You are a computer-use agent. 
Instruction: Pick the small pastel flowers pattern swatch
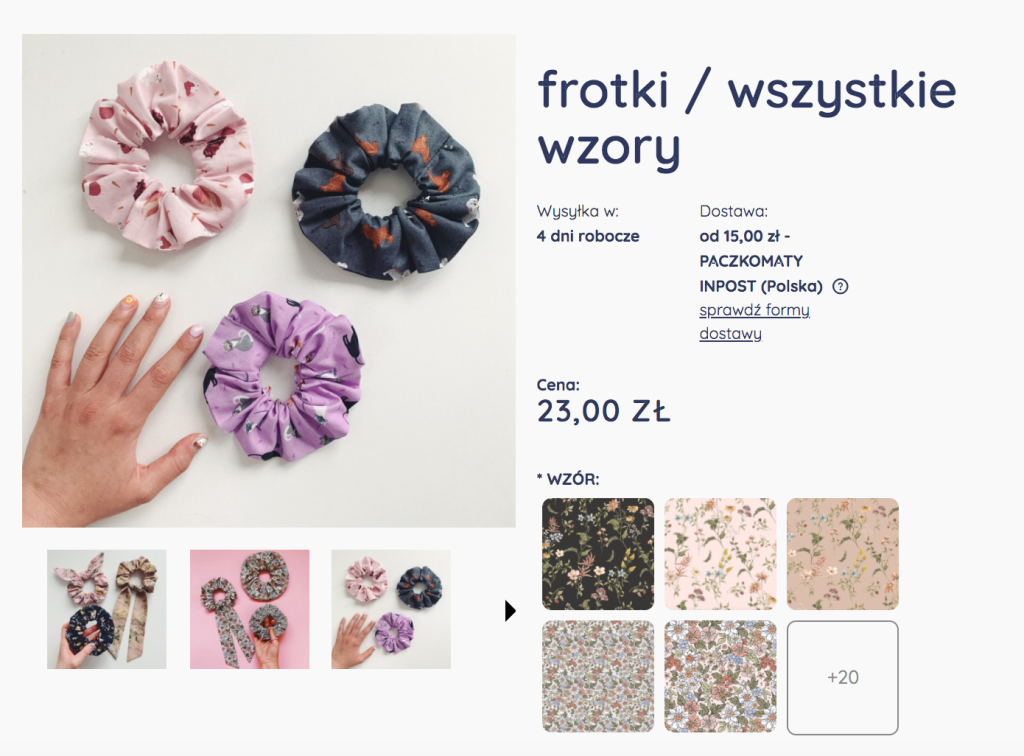[x=598, y=676]
